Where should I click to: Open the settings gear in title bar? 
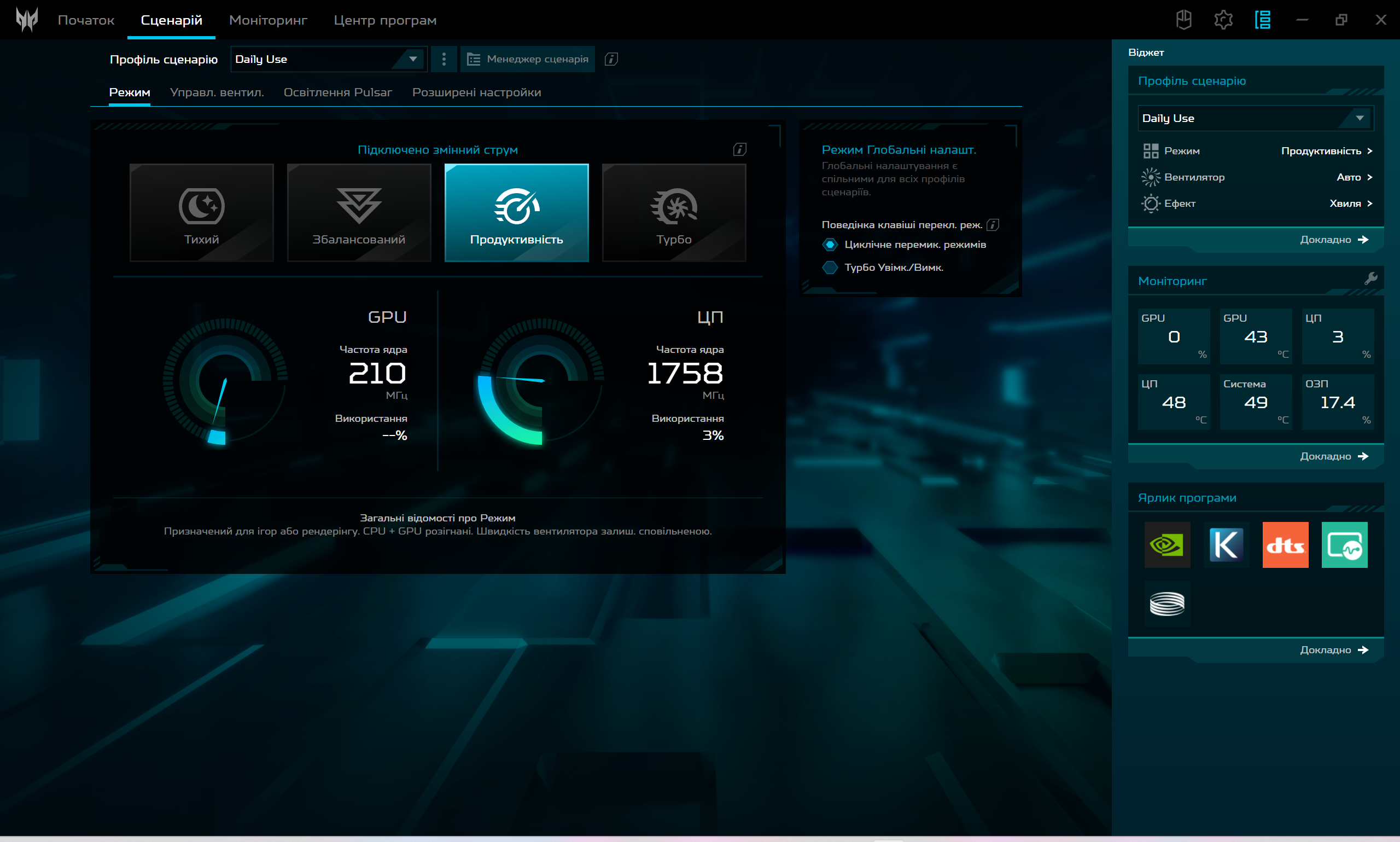(1223, 20)
